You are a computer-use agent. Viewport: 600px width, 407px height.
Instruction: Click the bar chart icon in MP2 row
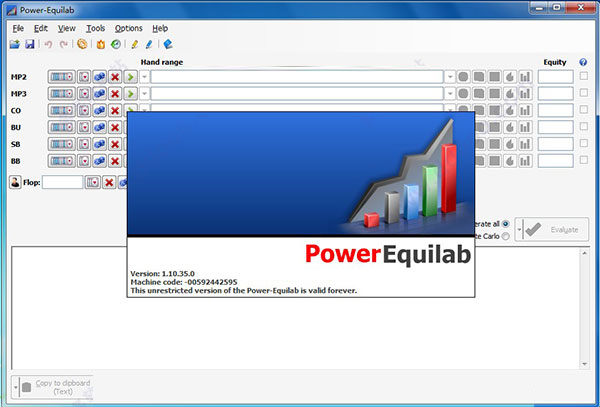point(525,77)
